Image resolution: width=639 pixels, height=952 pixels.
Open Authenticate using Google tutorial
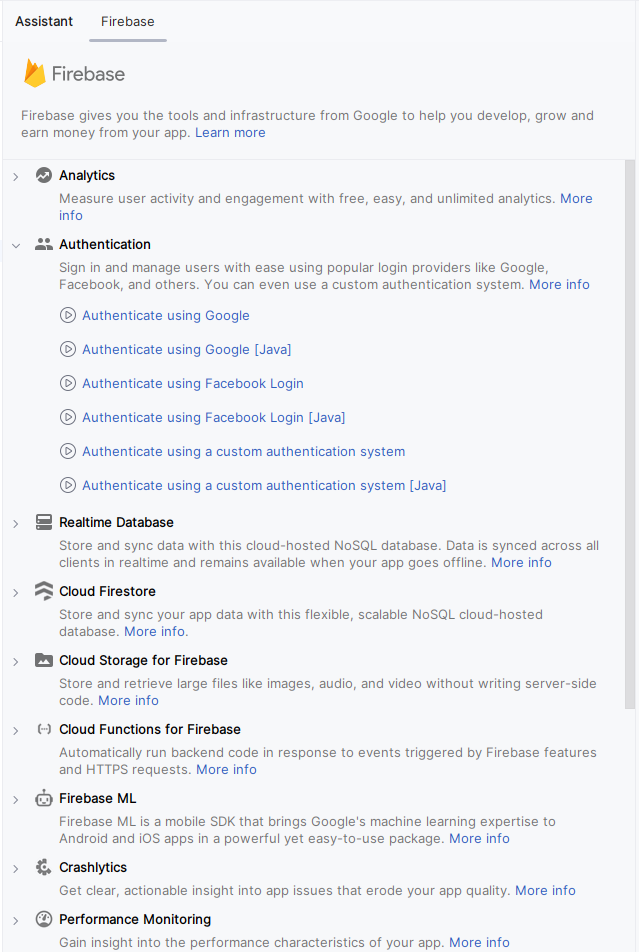166,315
